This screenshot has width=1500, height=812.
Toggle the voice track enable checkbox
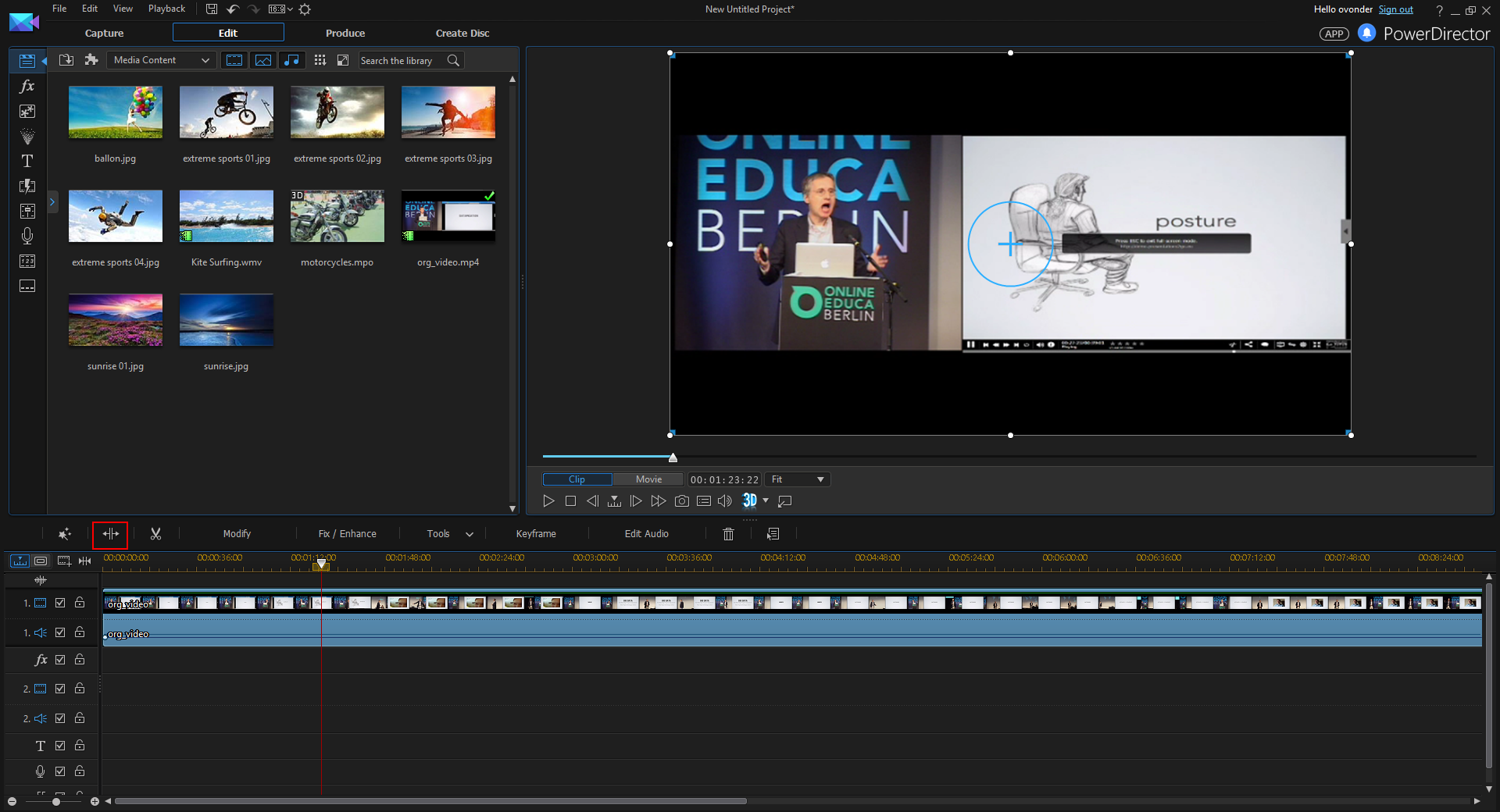tap(60, 771)
